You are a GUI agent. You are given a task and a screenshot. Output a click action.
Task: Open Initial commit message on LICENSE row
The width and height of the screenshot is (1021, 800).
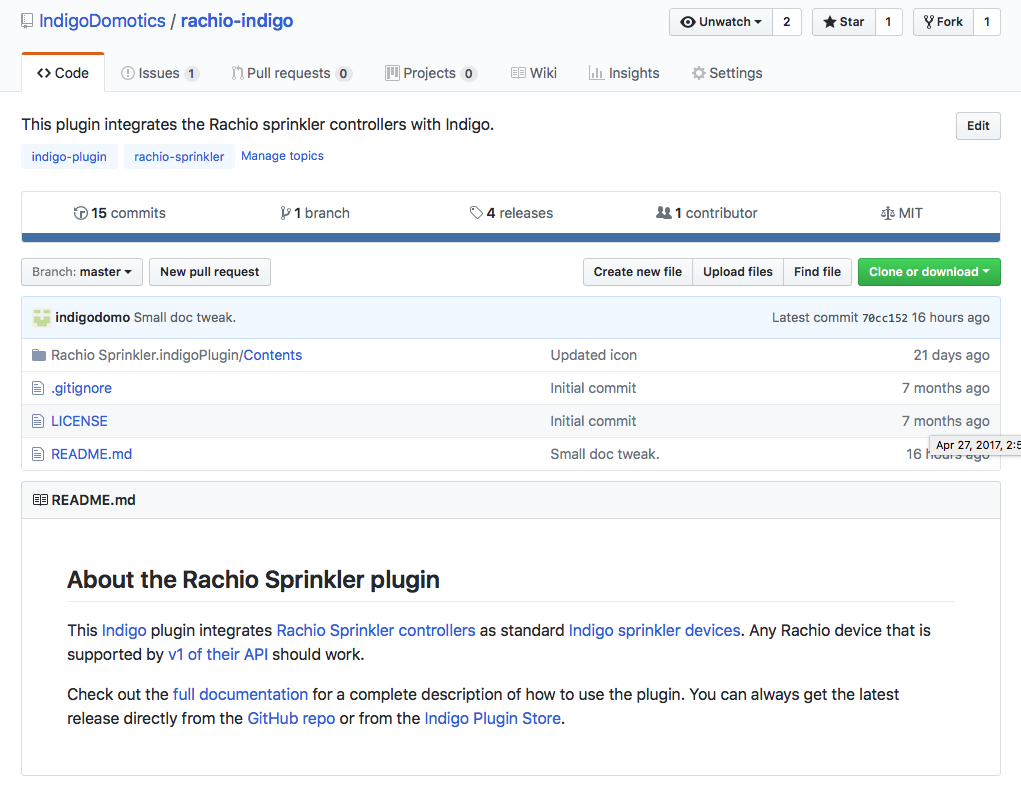[x=593, y=422]
